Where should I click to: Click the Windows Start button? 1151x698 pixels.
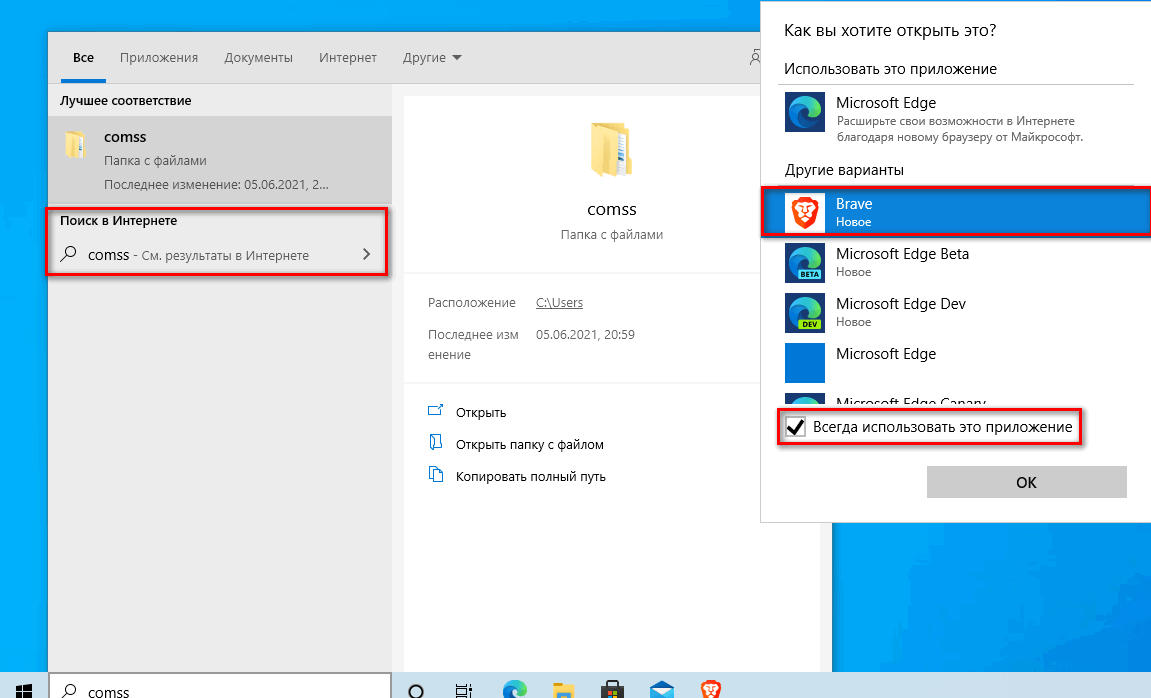pyautogui.click(x=23, y=689)
